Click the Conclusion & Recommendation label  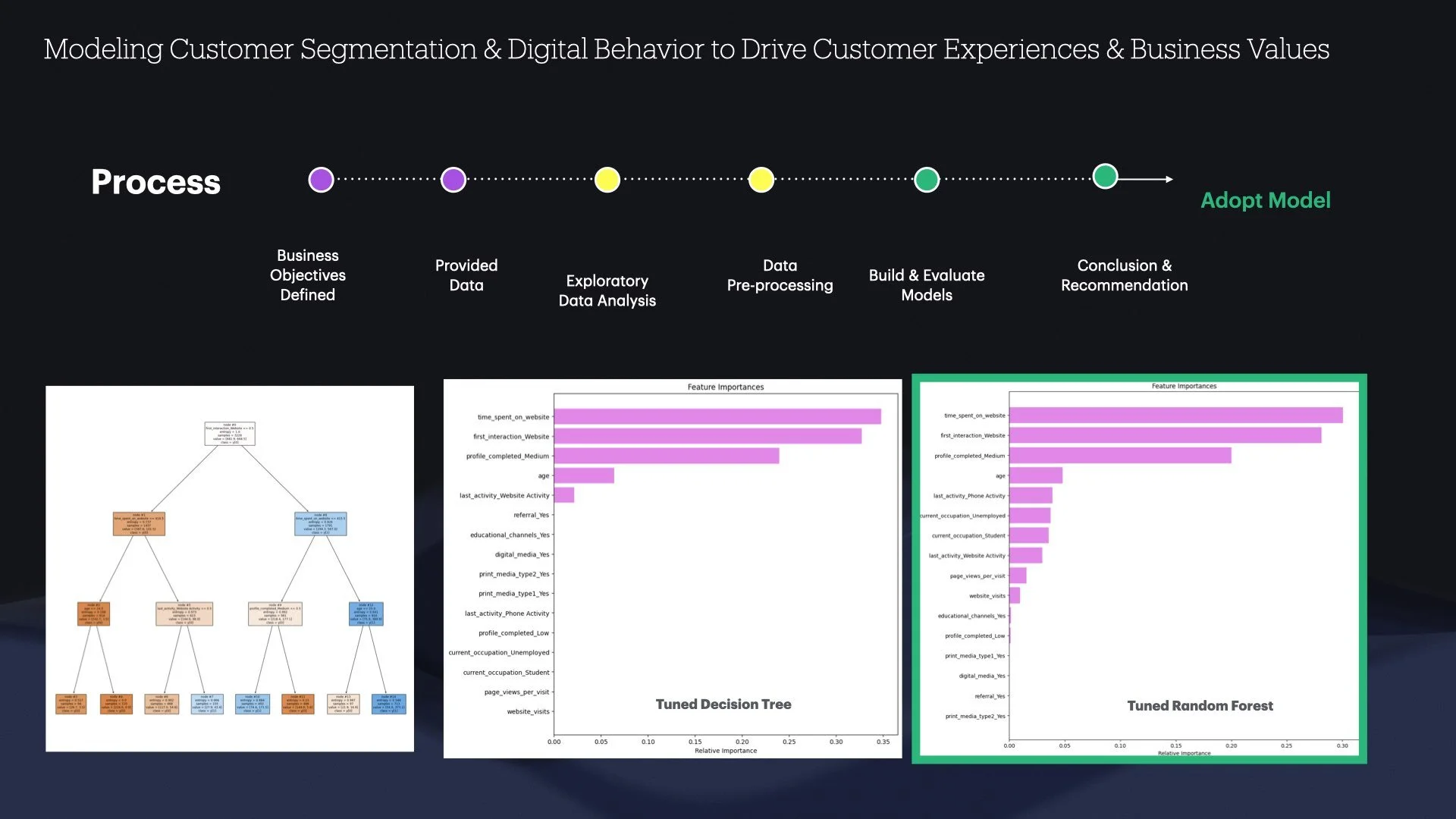[1124, 275]
